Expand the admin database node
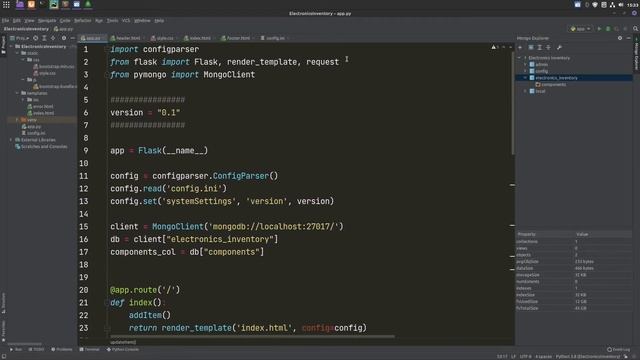The width and height of the screenshot is (640, 360). [526, 64]
